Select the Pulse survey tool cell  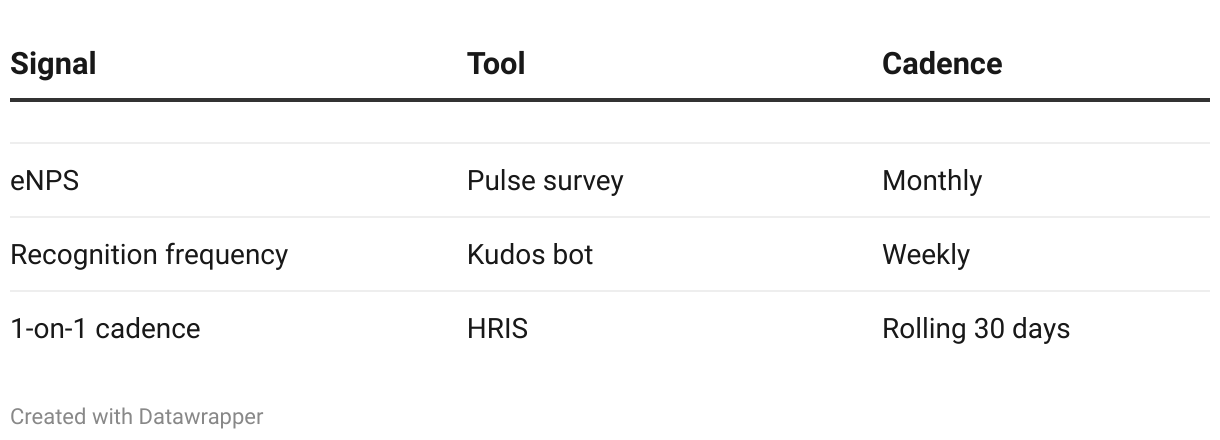pos(545,181)
